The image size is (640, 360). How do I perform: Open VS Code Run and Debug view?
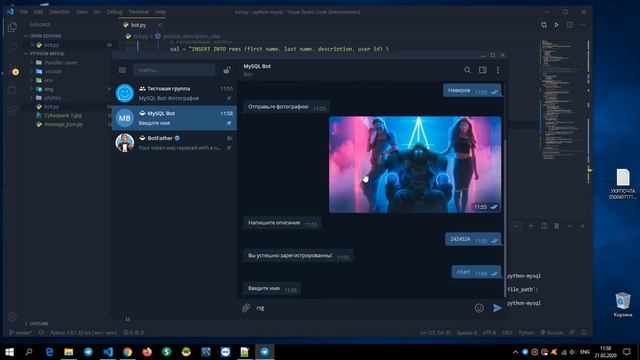click(x=12, y=90)
